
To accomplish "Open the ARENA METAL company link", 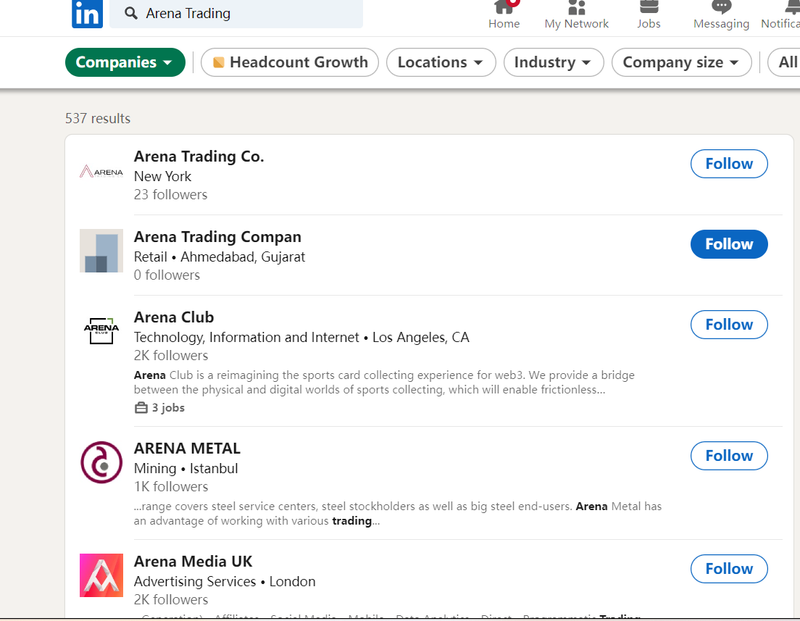I will 187,449.
